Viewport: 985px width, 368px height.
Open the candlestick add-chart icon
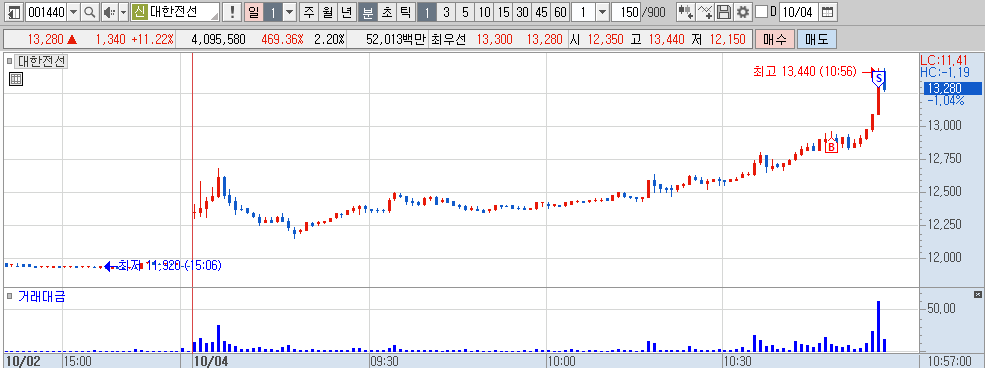tap(685, 12)
